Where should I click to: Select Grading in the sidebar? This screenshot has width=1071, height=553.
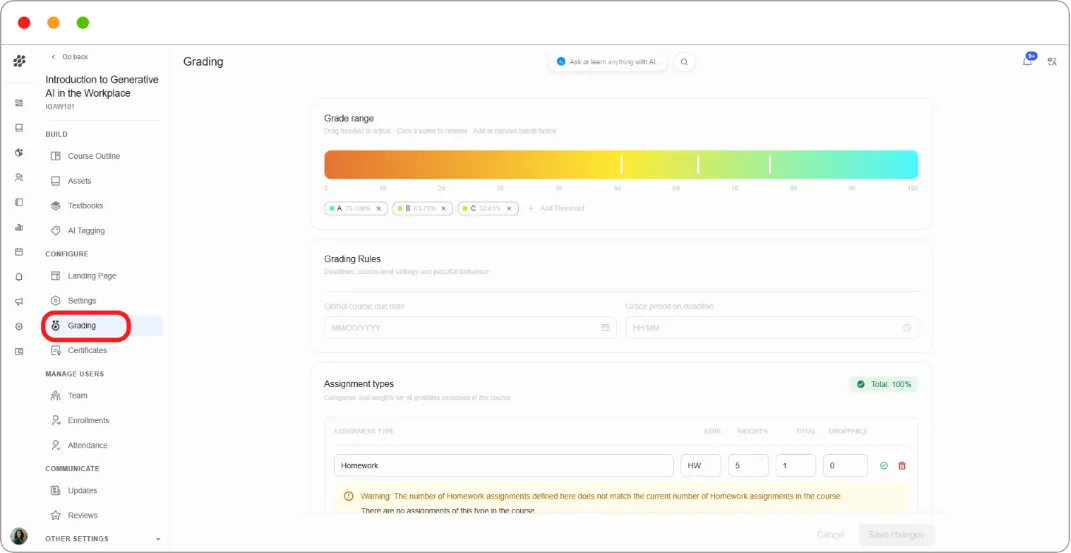(102, 326)
